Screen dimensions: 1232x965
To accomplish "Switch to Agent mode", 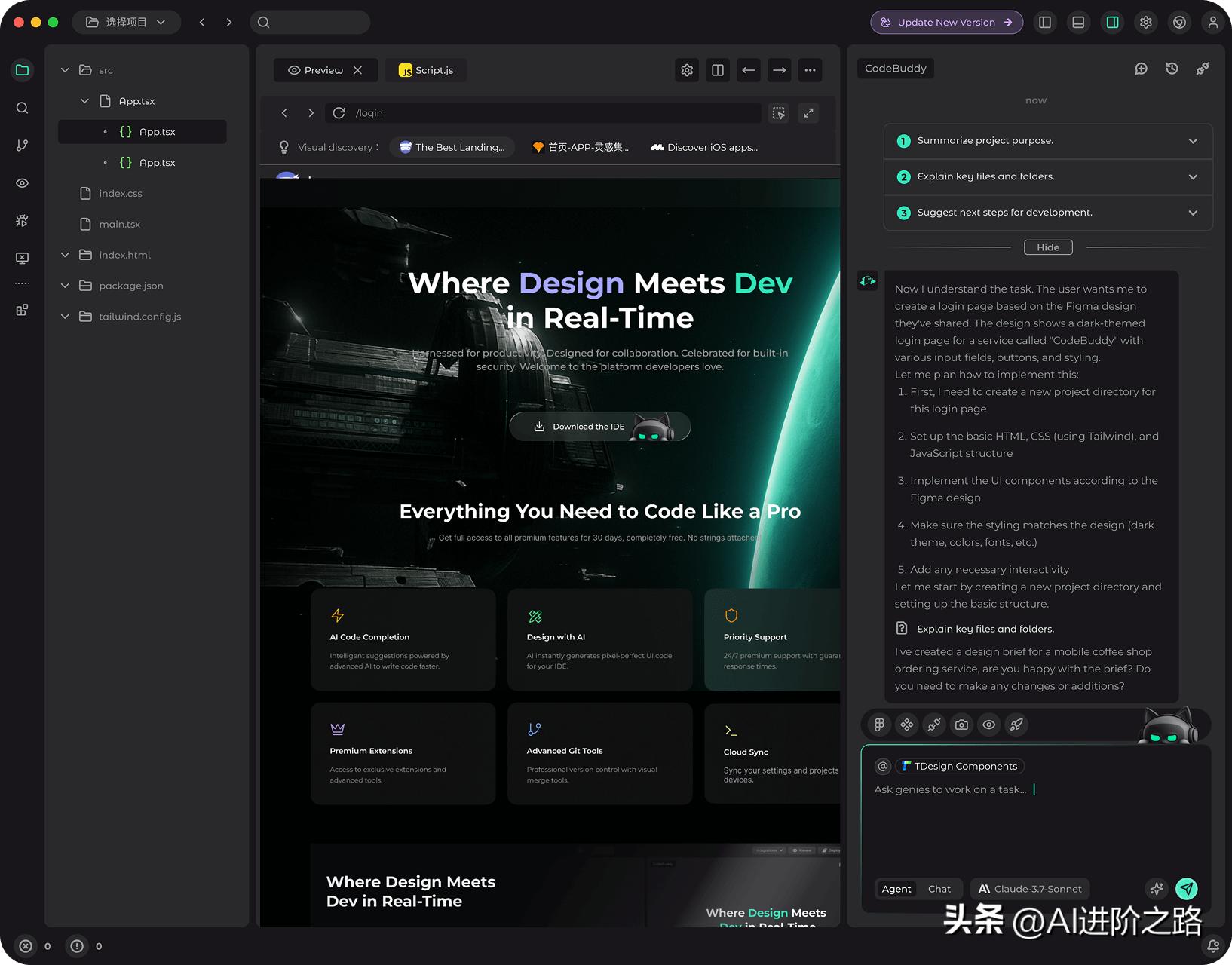I will pos(896,889).
